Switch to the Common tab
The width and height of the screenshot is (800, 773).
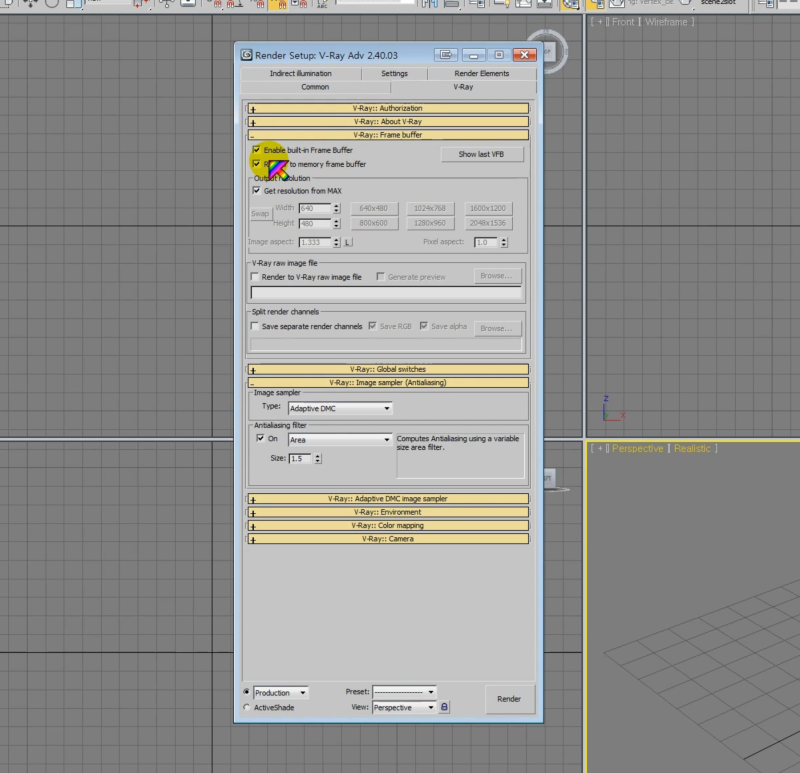point(315,87)
